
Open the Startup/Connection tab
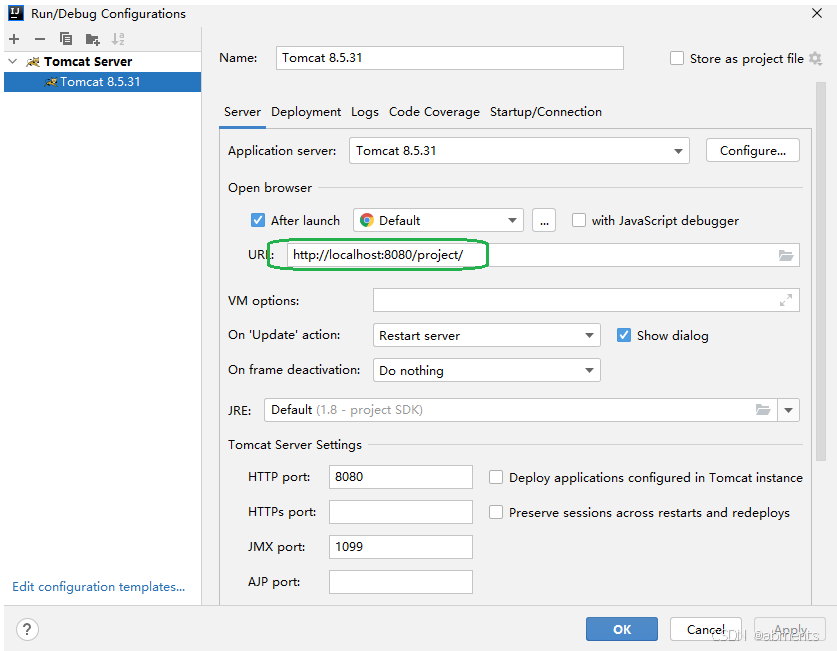[x=546, y=112]
